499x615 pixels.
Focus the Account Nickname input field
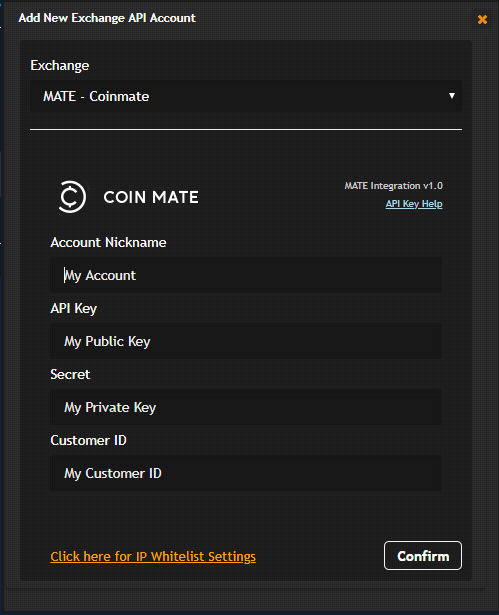[246, 275]
